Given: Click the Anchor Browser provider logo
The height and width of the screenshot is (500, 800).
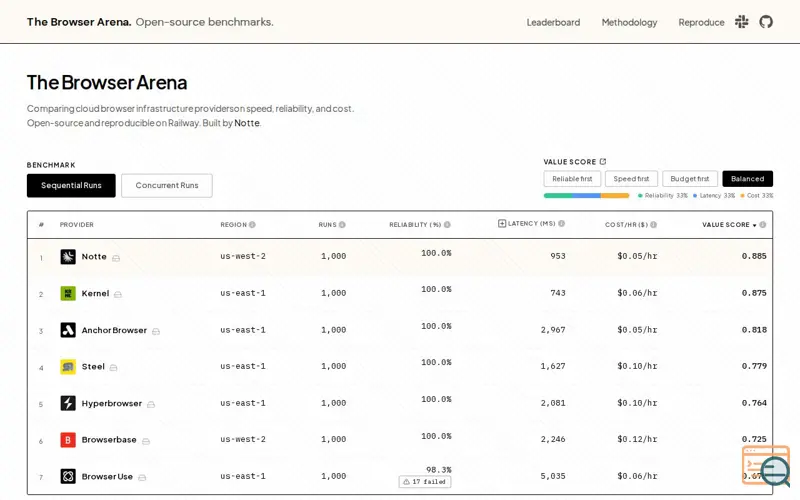Looking at the screenshot, I should tap(68, 330).
